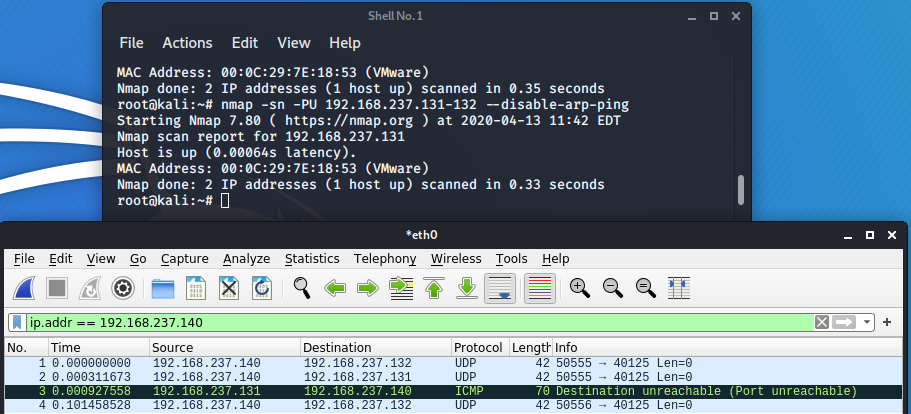Select the ICMP Destination unreachable packet
911x414 pixels.
tap(453, 391)
